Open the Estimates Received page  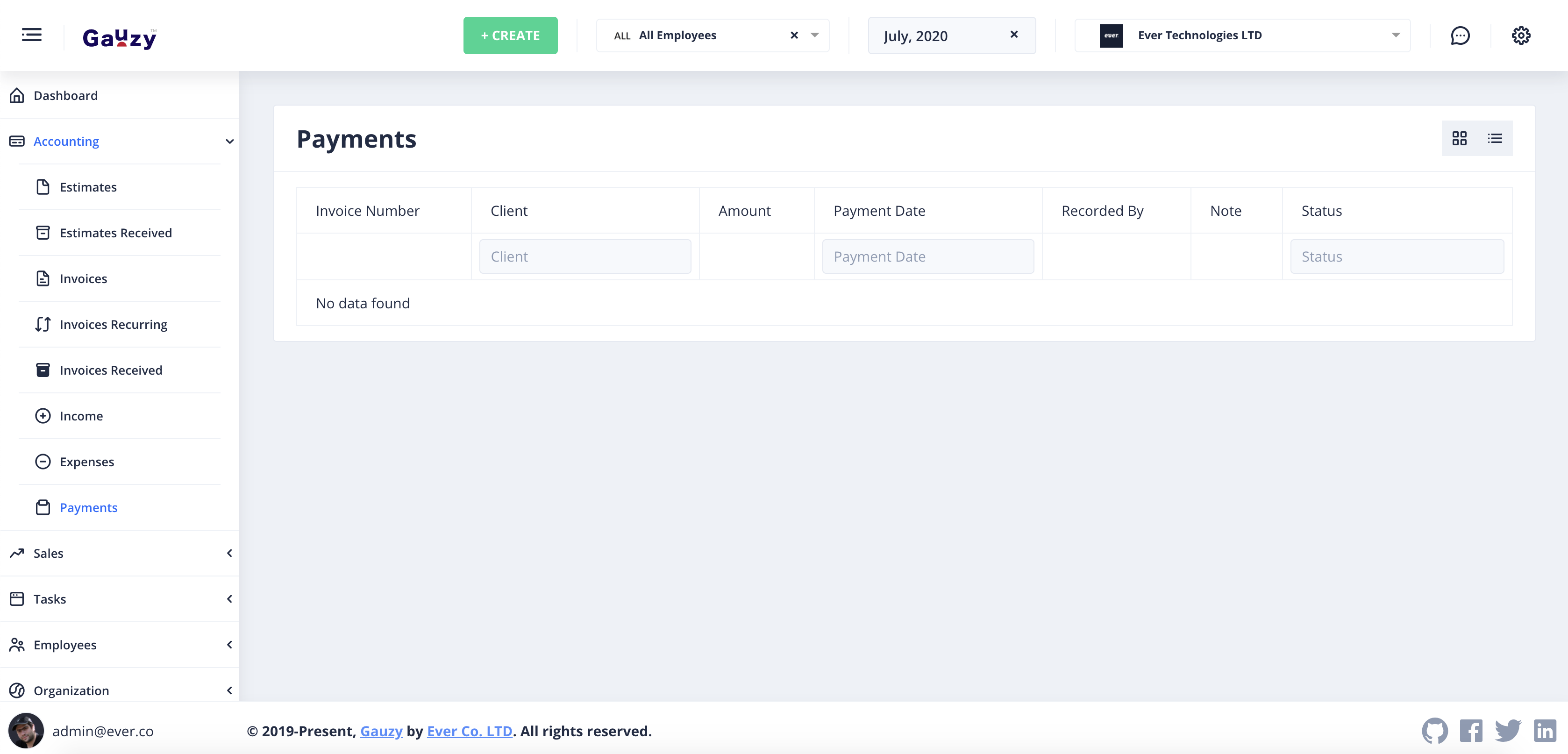click(116, 233)
